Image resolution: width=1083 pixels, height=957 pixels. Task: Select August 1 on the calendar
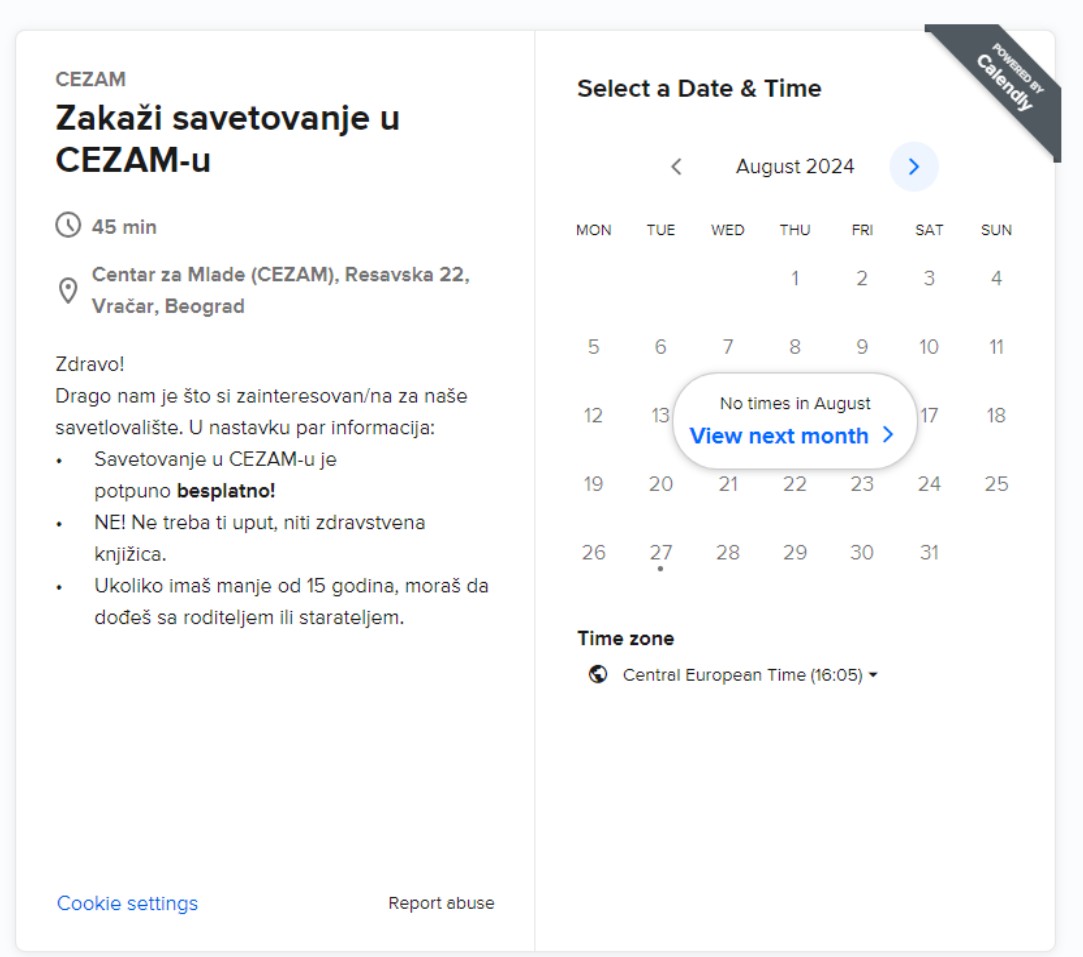click(x=795, y=279)
